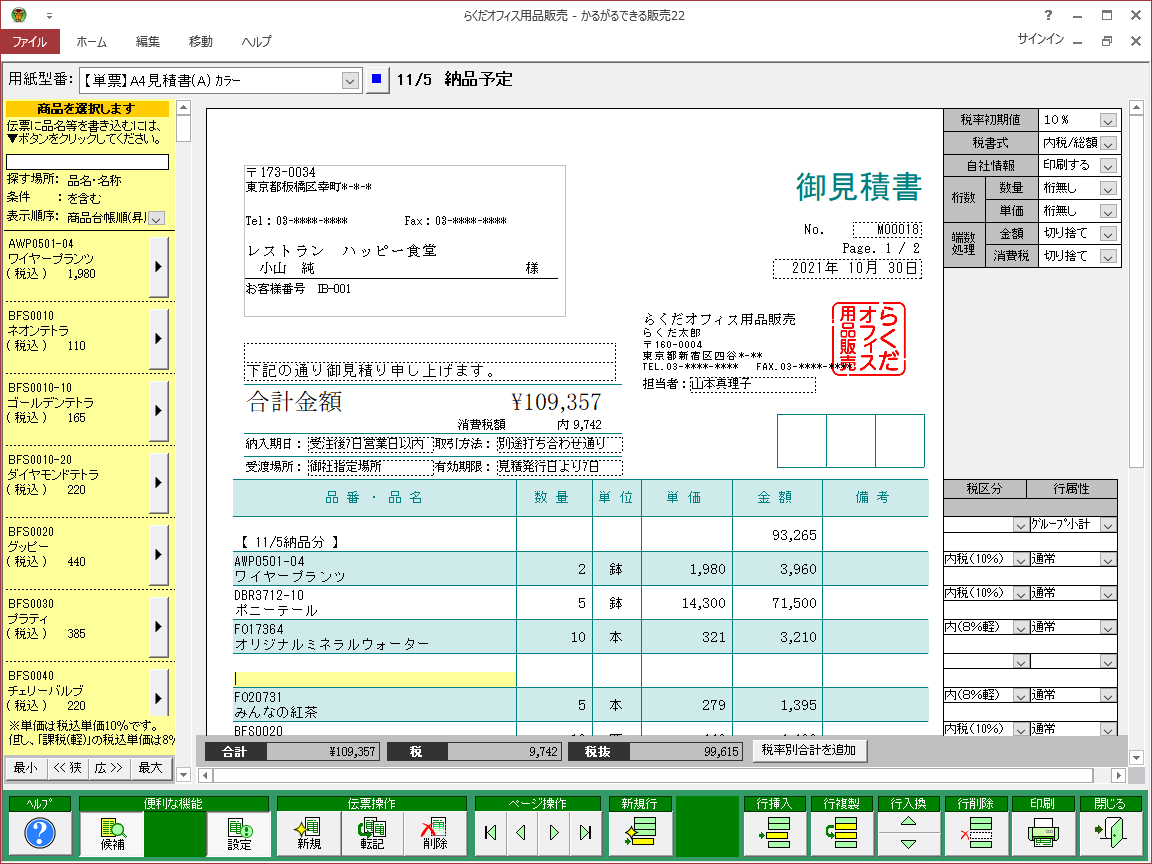Open the 候補 candidates tool
The height and width of the screenshot is (864, 1152).
point(112,833)
